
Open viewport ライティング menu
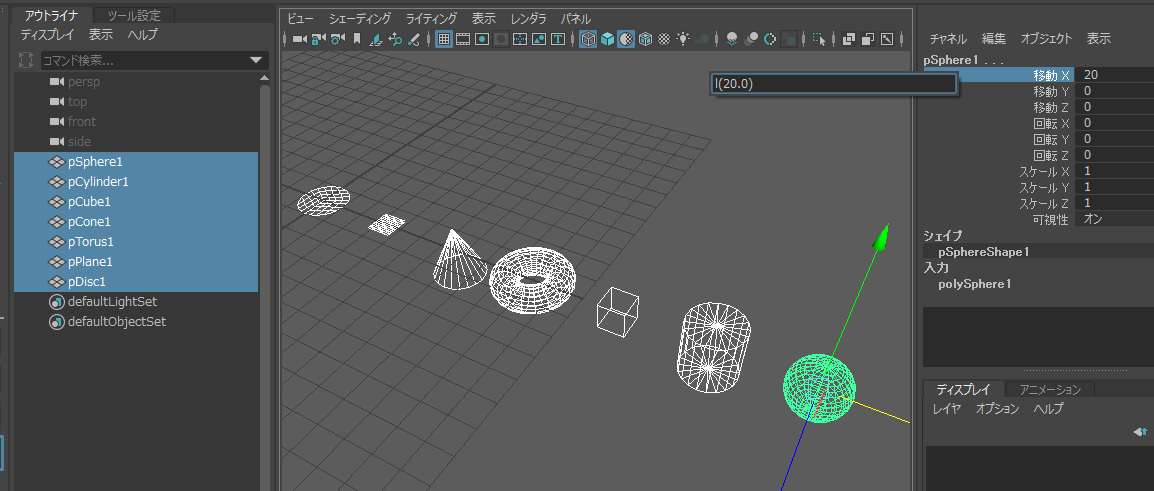(431, 18)
